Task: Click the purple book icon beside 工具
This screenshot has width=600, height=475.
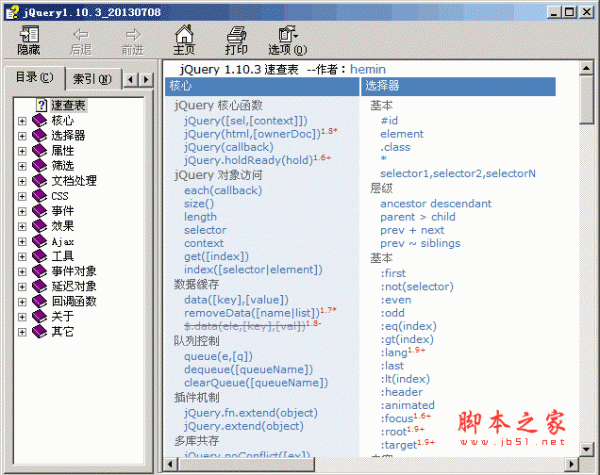Action: coord(39,256)
